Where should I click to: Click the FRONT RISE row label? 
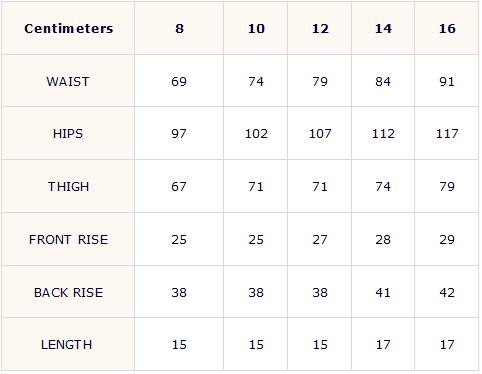68,239
